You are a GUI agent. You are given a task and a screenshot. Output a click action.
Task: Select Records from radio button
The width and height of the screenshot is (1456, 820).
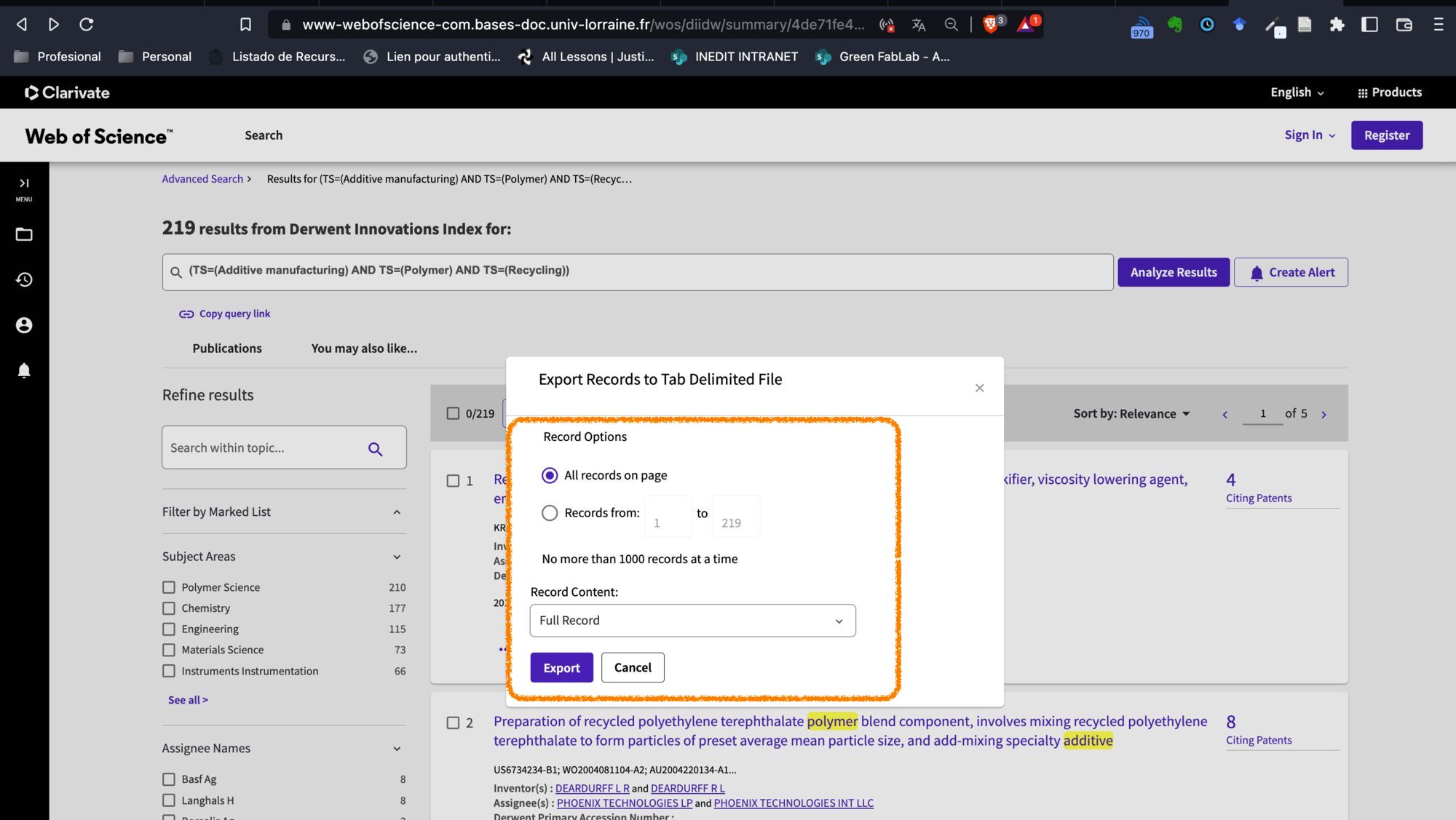550,513
